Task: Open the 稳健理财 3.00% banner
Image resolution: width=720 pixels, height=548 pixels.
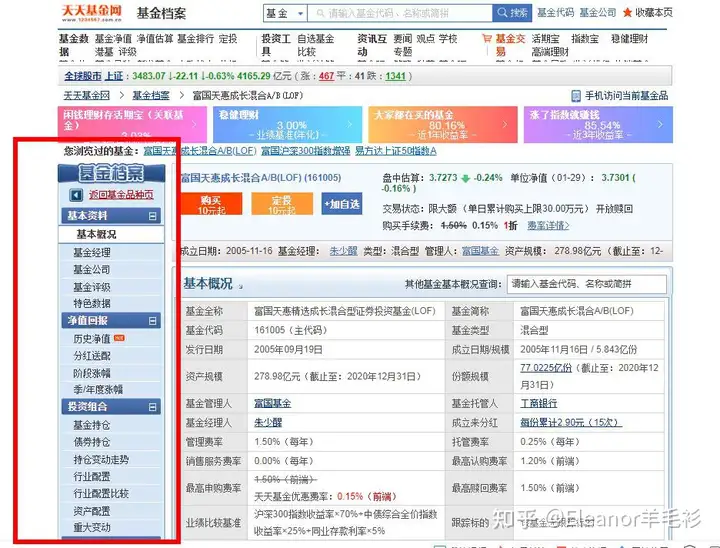Action: [287, 124]
